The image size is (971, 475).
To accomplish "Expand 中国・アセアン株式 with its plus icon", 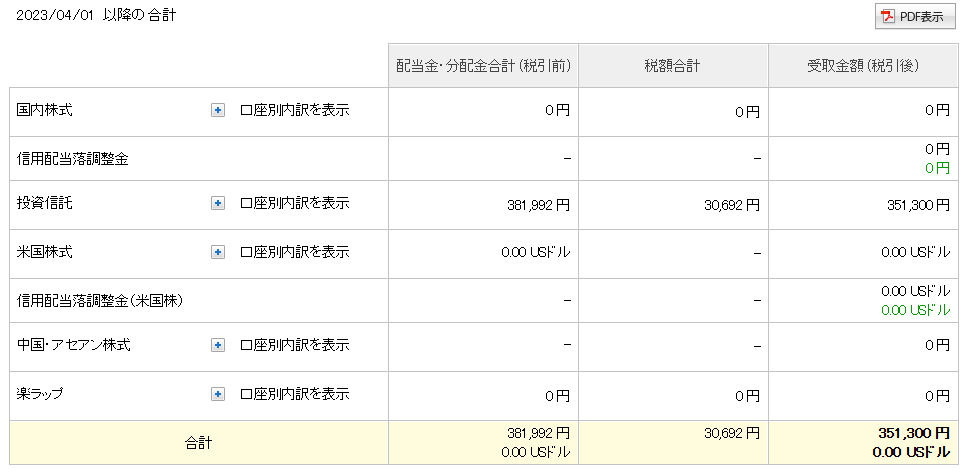I will pyautogui.click(x=218, y=346).
